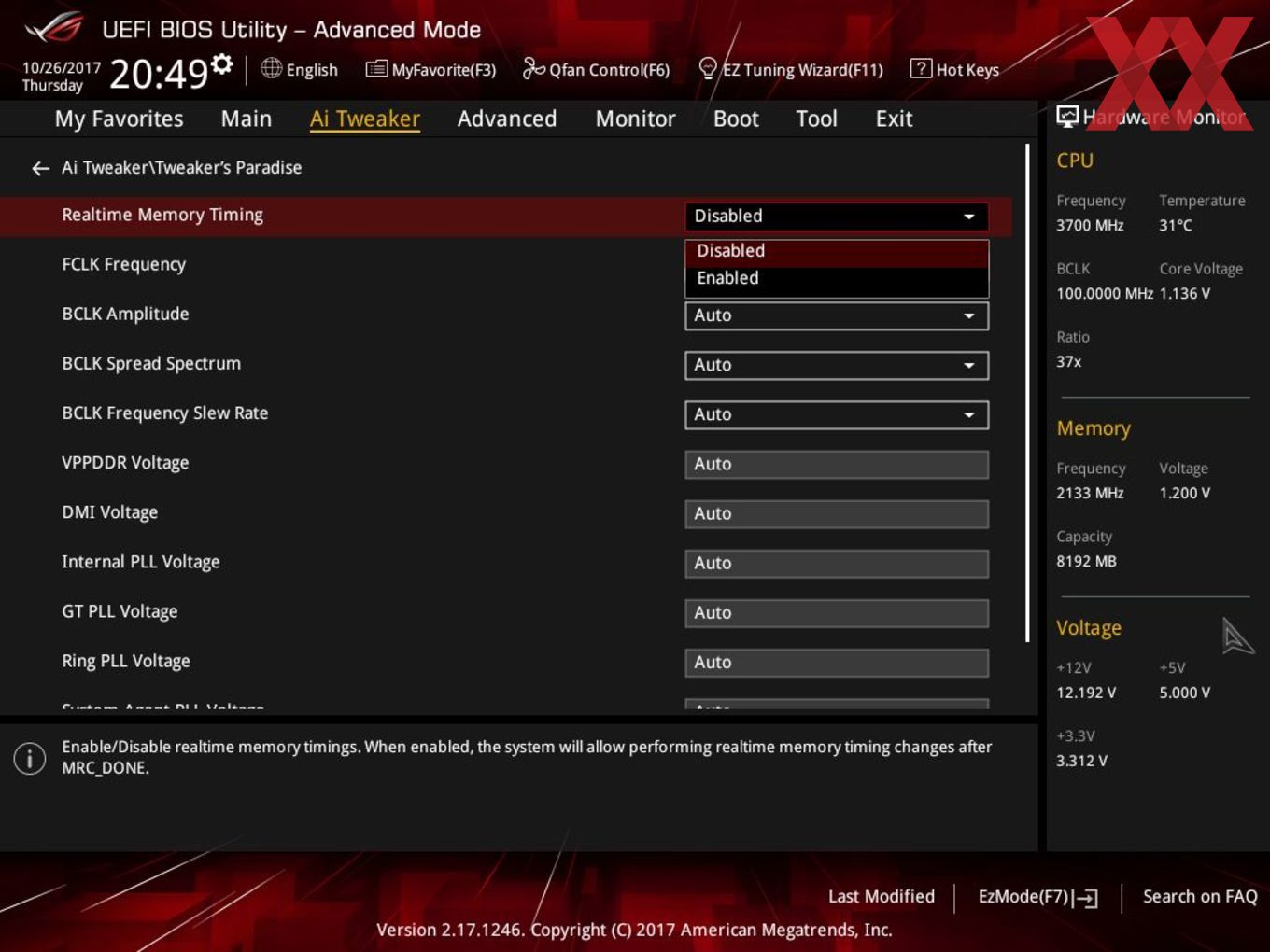Viewport: 1270px width, 952px height.
Task: Click the Ai Tweaker\Tweaker's Paradise breadcrumb
Action: 182,167
